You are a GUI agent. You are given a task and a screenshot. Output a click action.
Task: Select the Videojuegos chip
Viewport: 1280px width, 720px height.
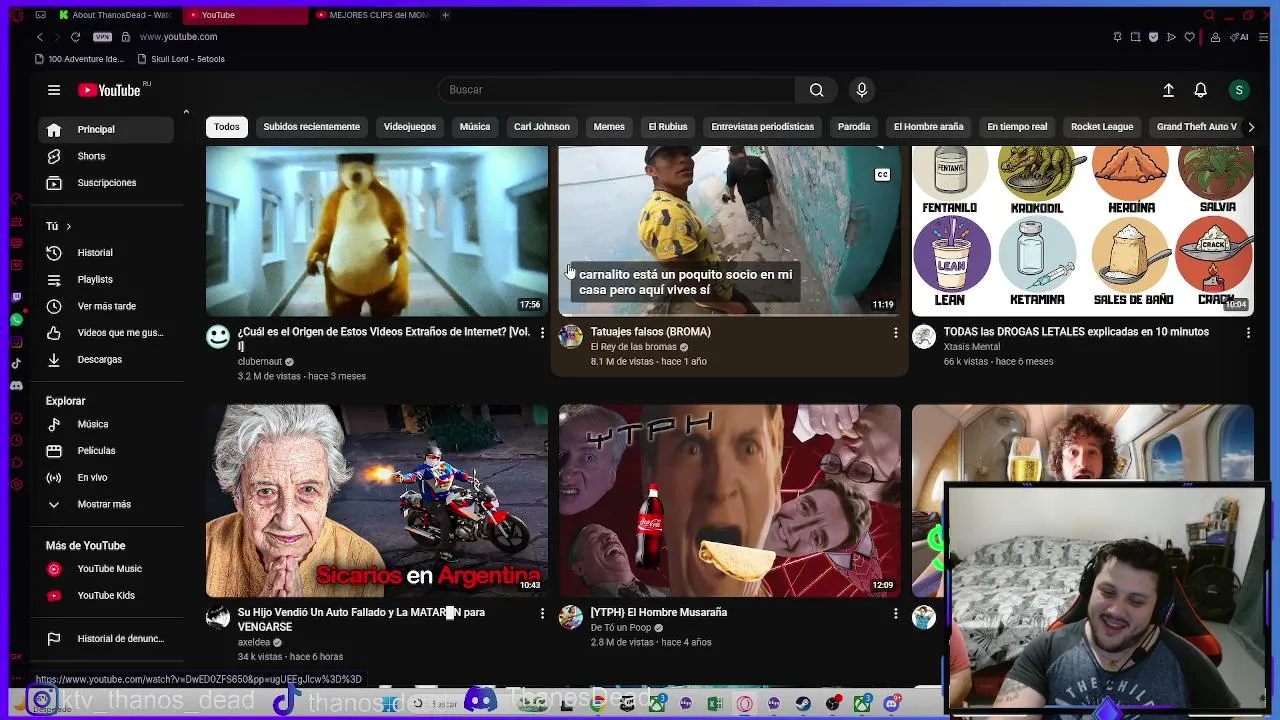(410, 127)
